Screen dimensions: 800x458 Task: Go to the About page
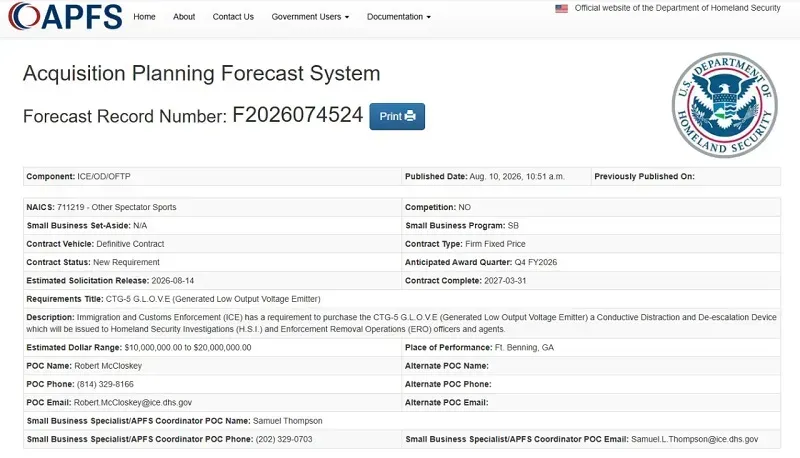[184, 17]
